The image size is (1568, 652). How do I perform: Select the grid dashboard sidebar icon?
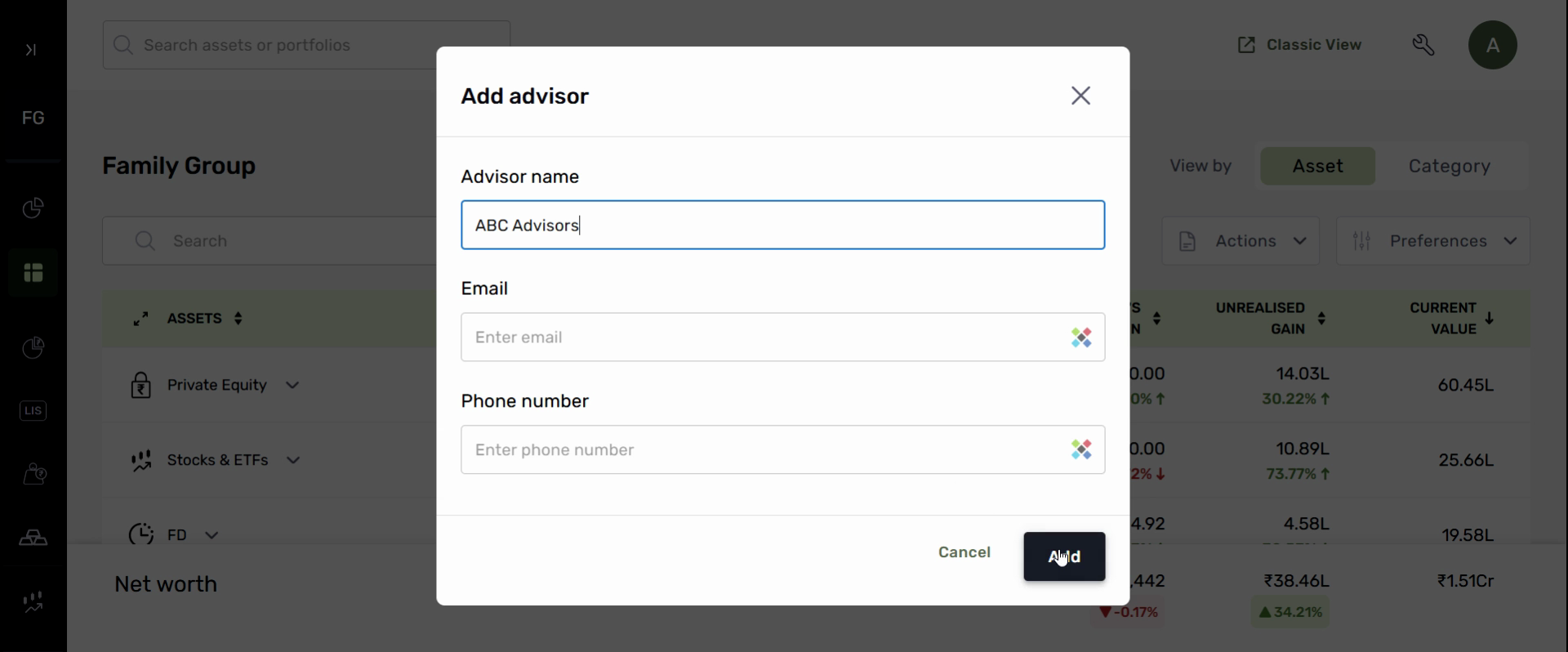[x=33, y=273]
